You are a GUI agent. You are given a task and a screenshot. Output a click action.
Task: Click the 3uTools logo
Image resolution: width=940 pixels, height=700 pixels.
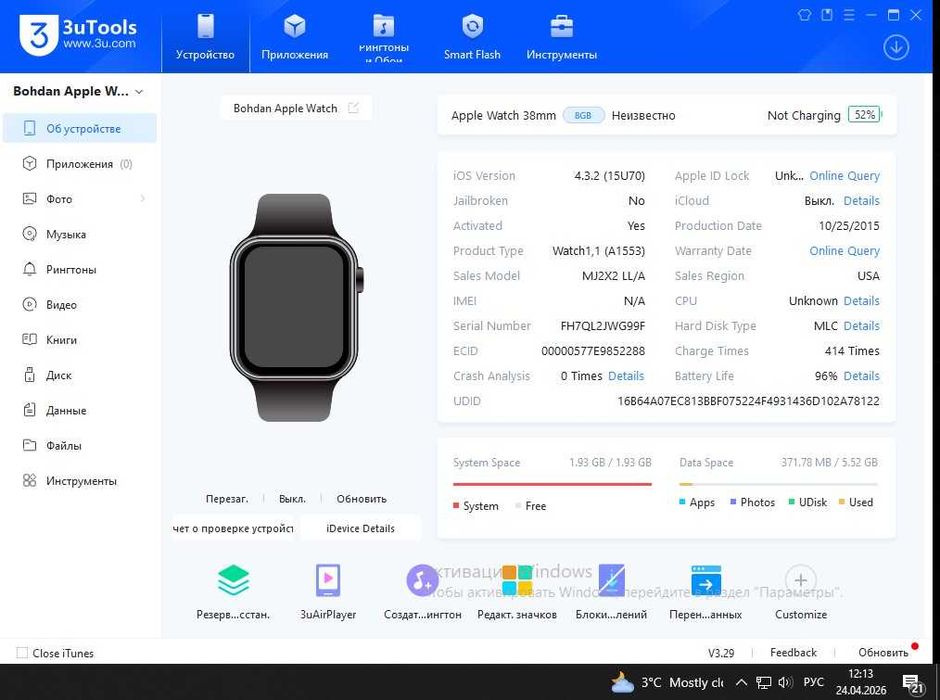(78, 35)
